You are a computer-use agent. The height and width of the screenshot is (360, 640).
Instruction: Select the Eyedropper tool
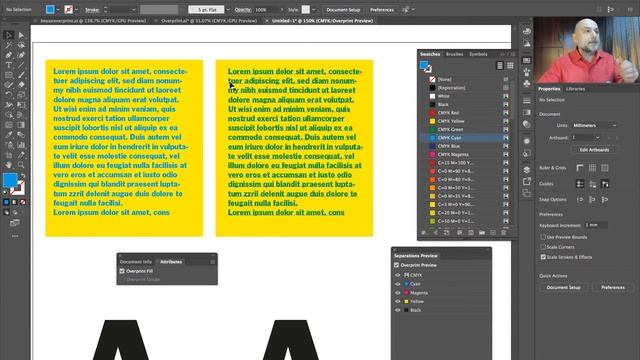click(9, 135)
